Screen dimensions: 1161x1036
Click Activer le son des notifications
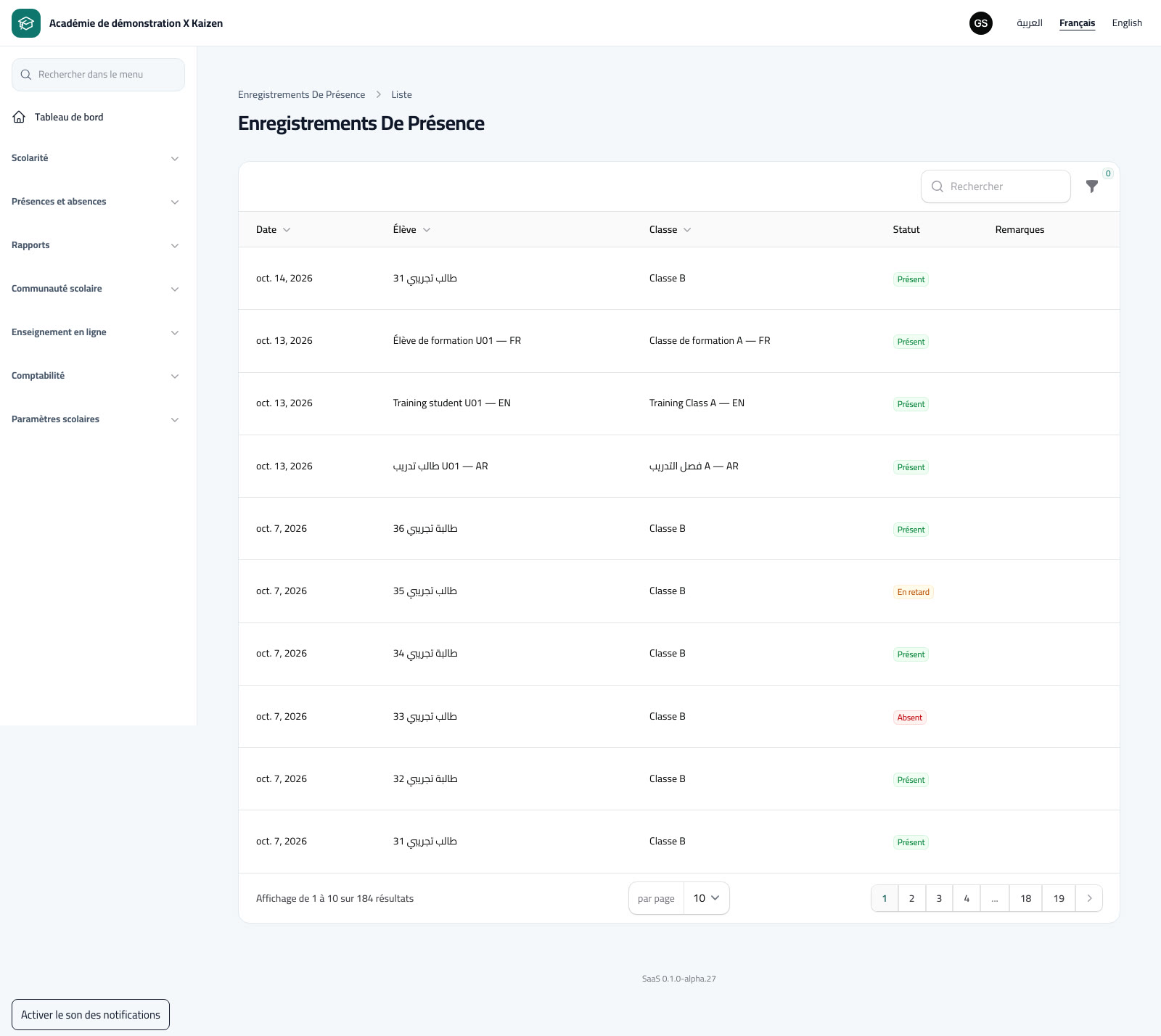point(91,1015)
